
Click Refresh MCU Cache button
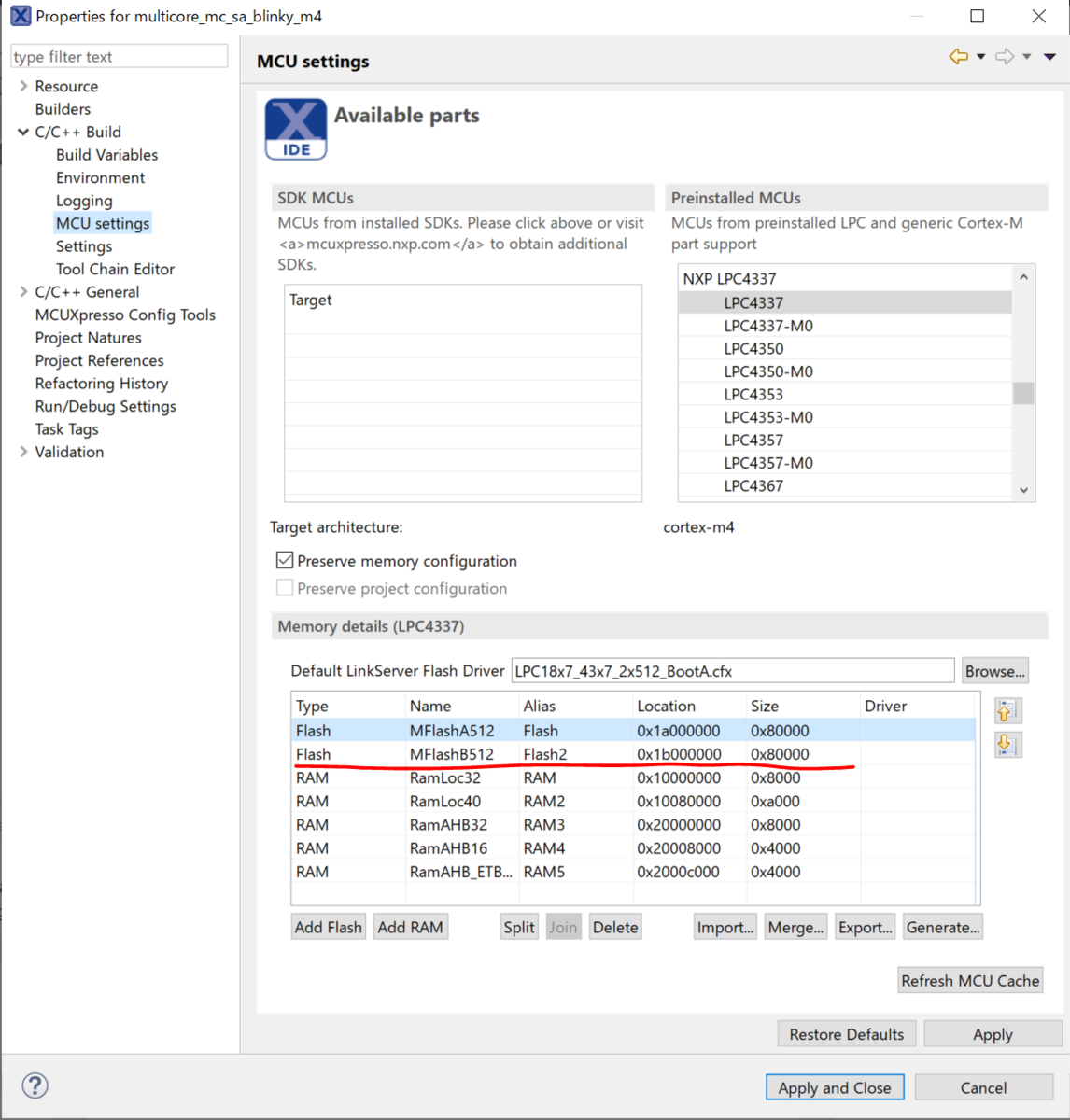pyautogui.click(x=970, y=980)
